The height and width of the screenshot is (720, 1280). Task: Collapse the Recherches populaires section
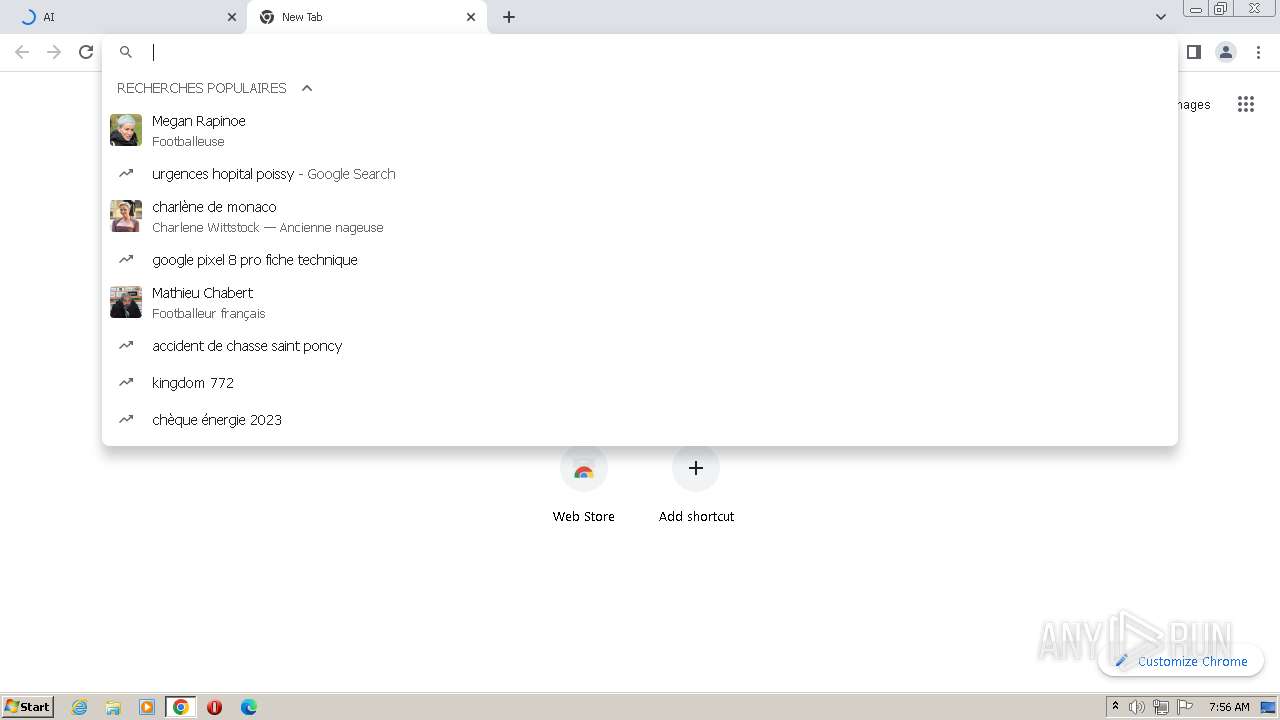click(307, 88)
